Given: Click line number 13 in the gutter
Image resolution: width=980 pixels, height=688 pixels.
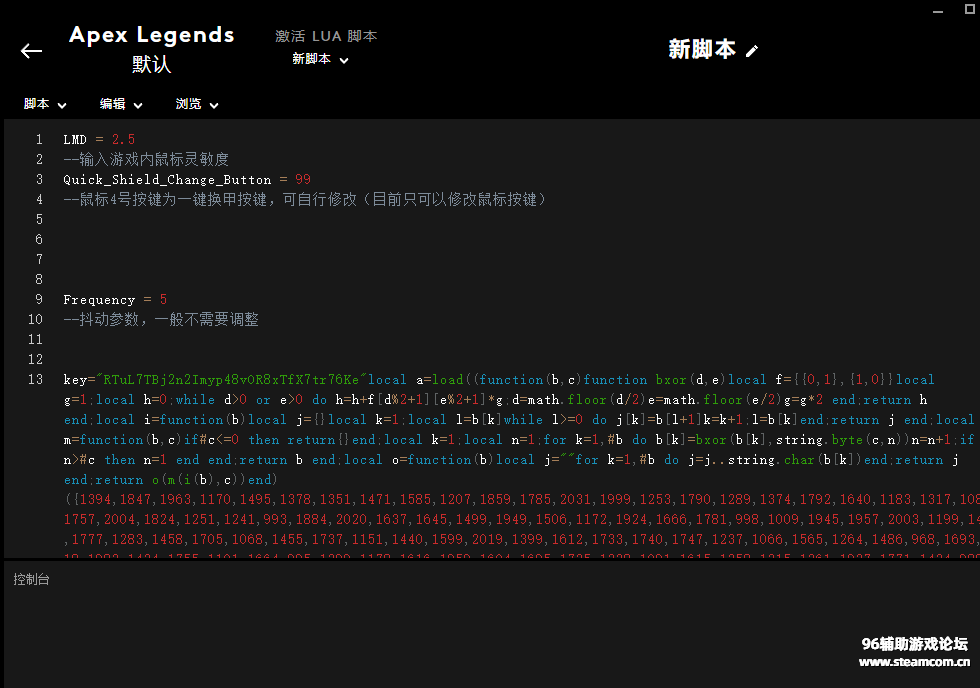Looking at the screenshot, I should pyautogui.click(x=36, y=379).
